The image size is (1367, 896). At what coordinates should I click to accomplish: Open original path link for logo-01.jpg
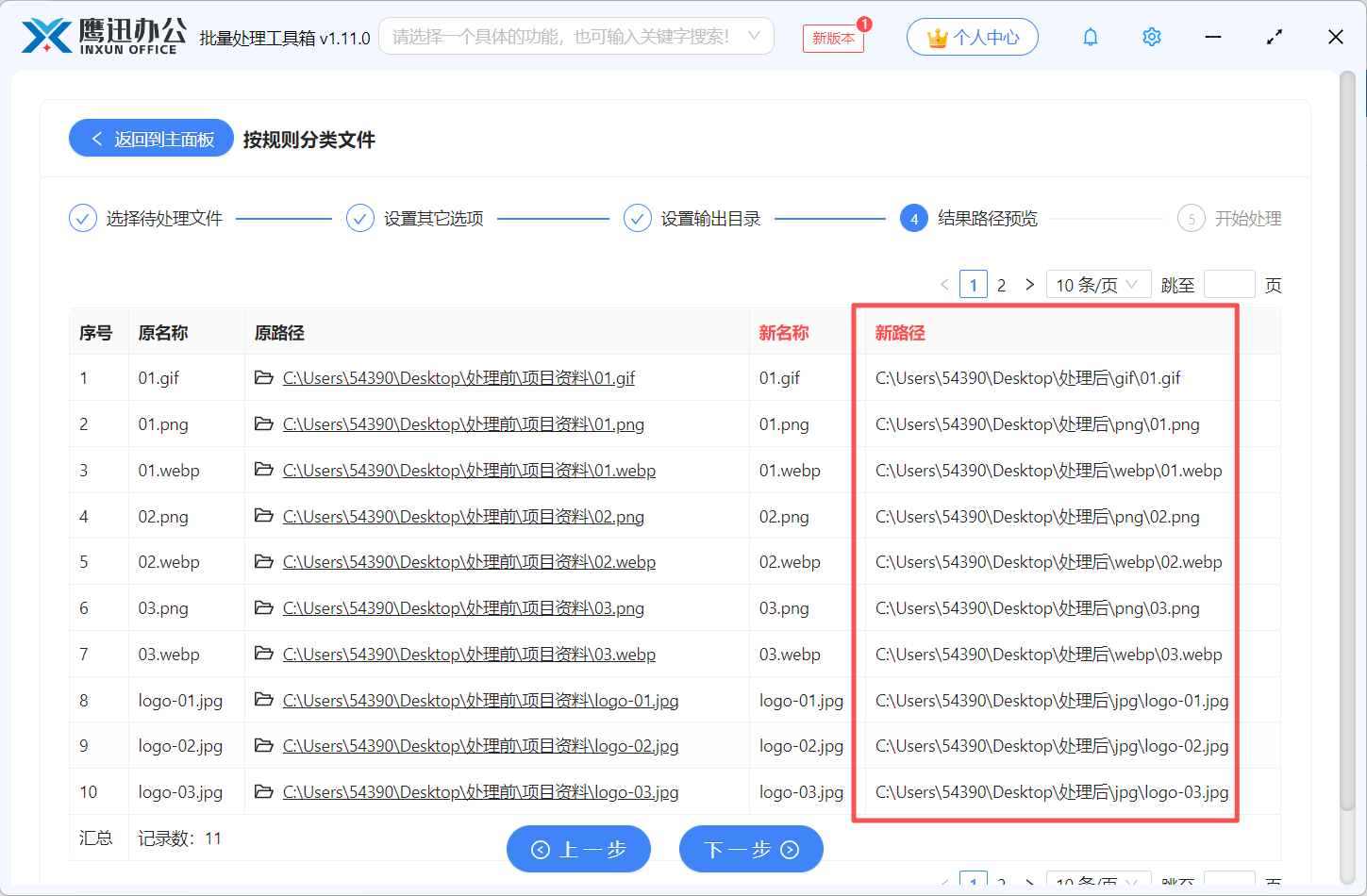[481, 701]
